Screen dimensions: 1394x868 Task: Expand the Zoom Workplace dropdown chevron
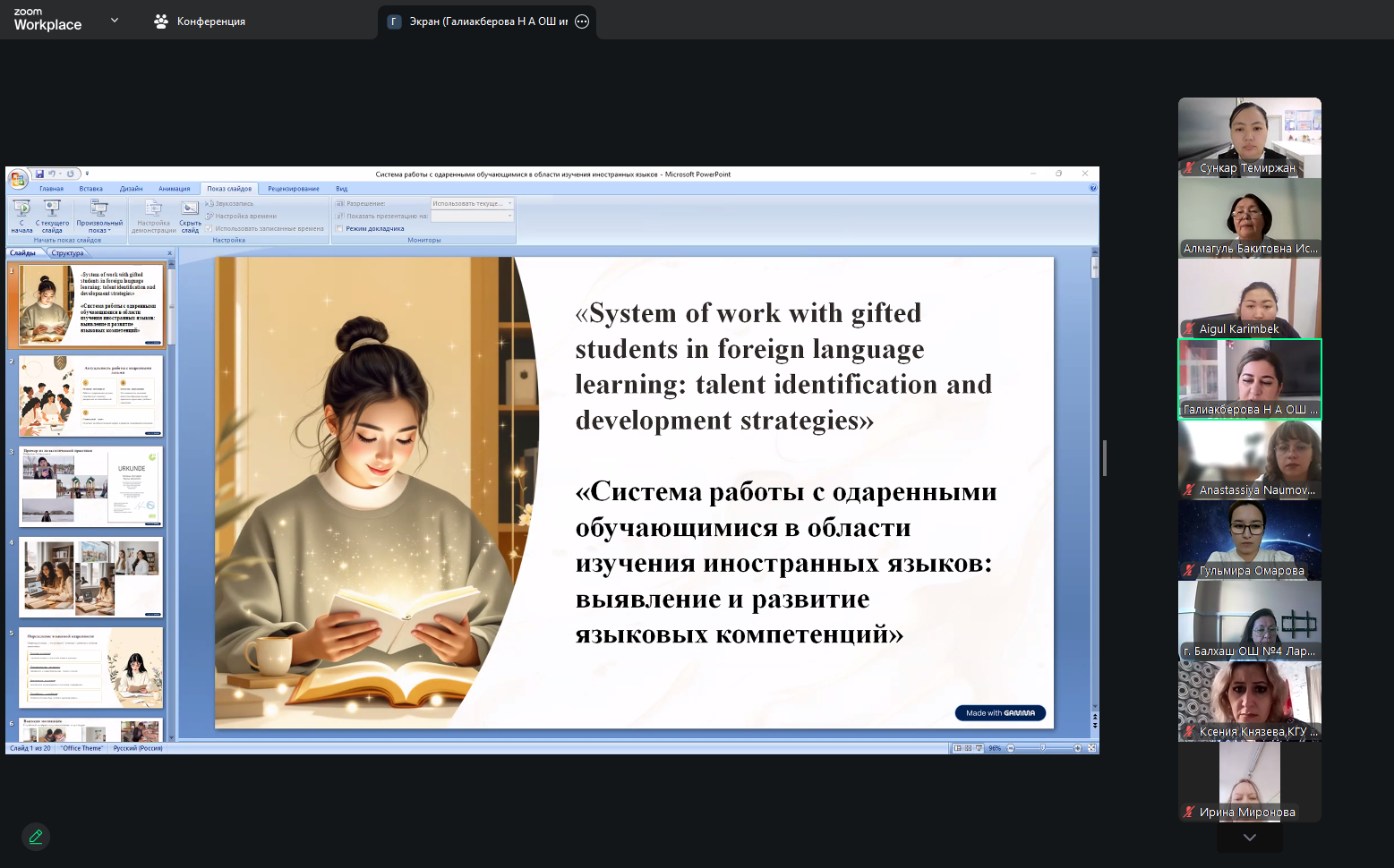[x=114, y=20]
